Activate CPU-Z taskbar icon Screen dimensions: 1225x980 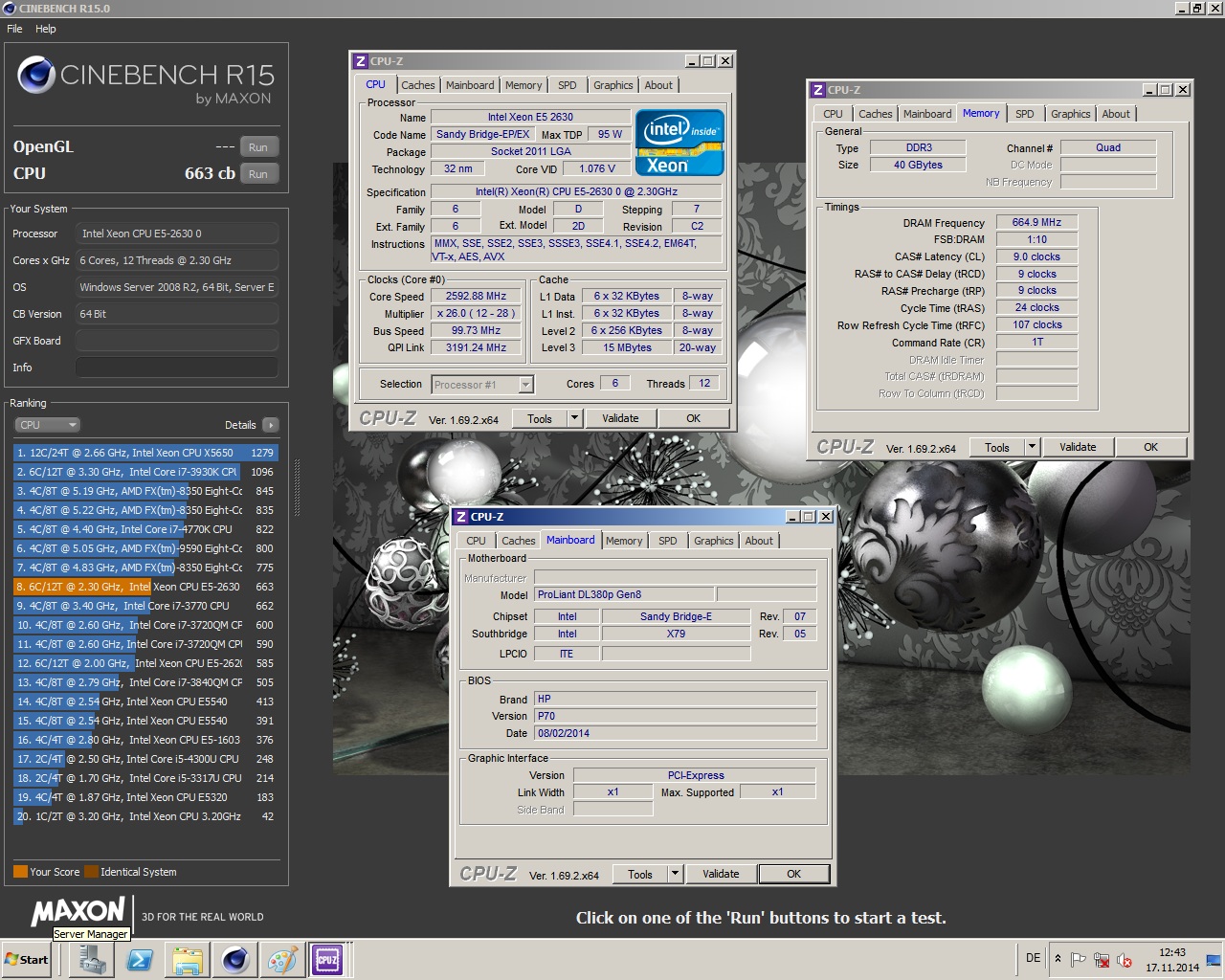tap(327, 960)
